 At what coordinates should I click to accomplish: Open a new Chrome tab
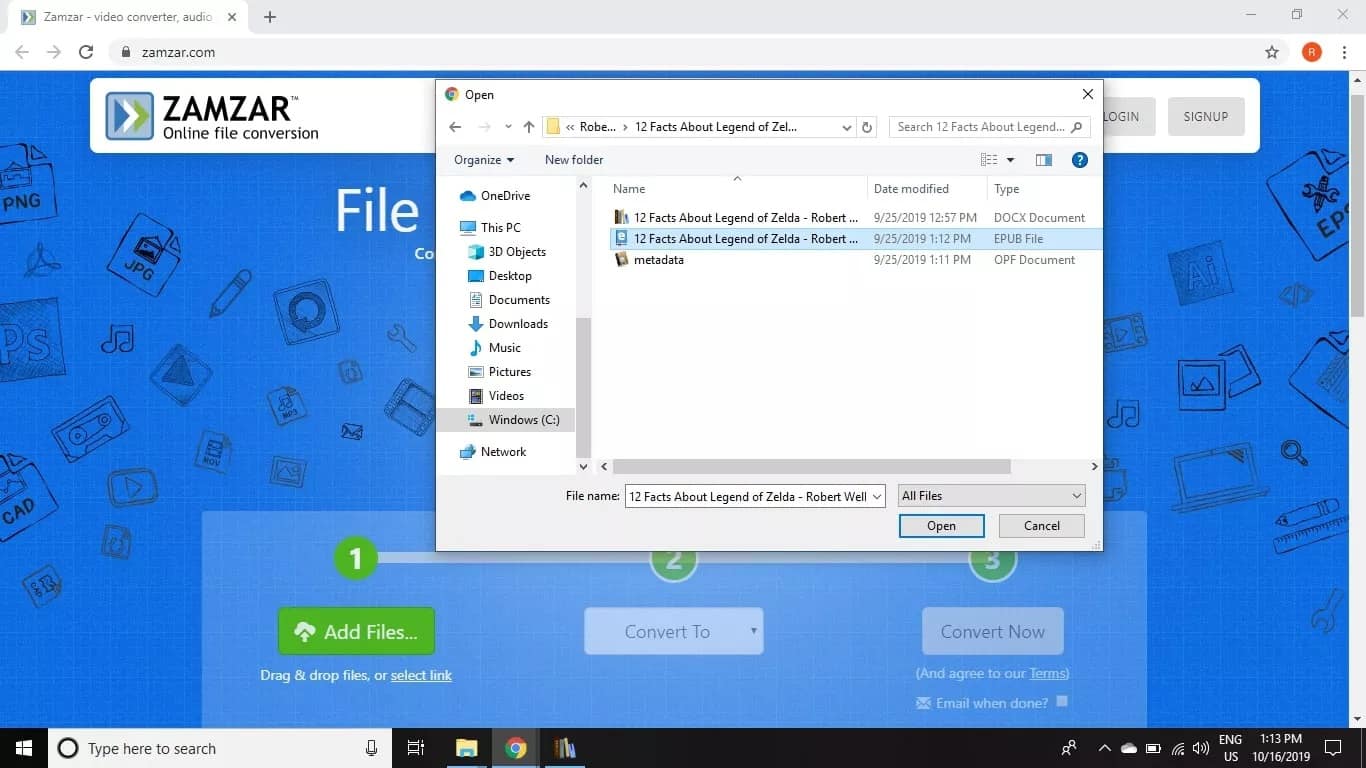(270, 17)
